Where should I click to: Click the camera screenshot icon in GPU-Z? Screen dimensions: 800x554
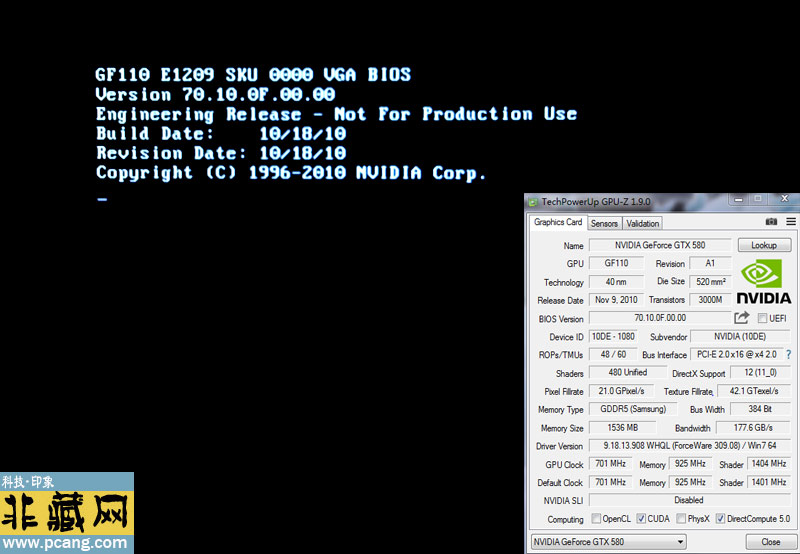pos(771,221)
